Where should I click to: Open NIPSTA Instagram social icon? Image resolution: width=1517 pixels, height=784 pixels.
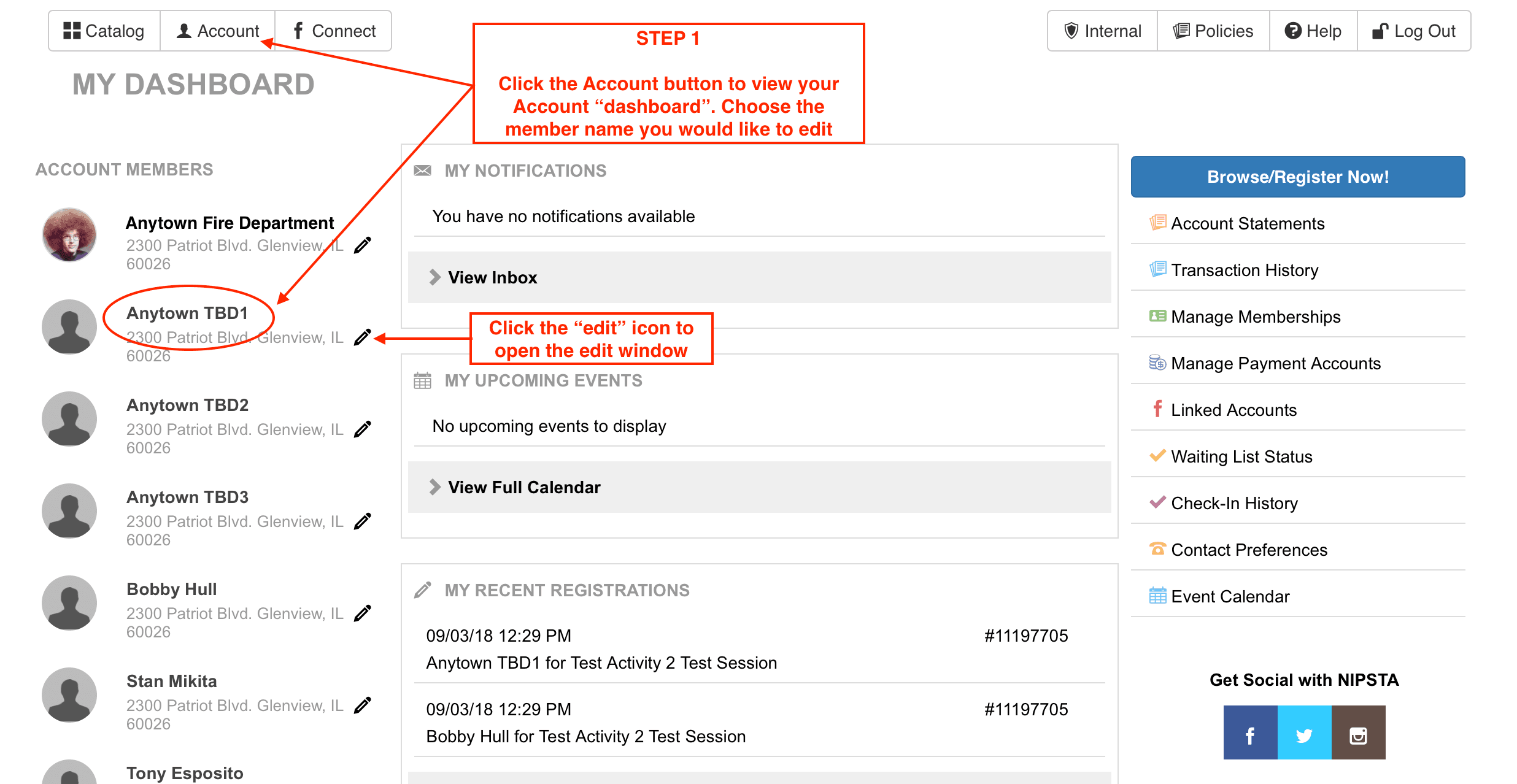(1358, 733)
